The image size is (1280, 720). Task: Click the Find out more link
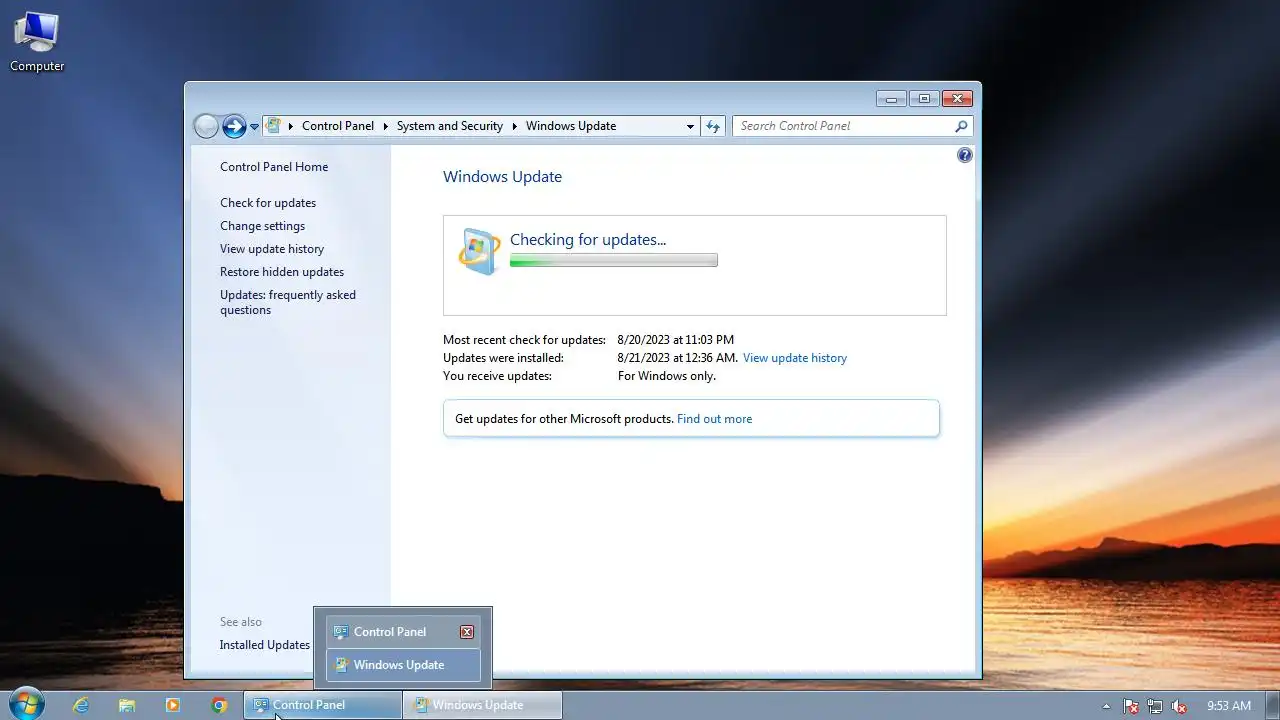[x=714, y=419]
